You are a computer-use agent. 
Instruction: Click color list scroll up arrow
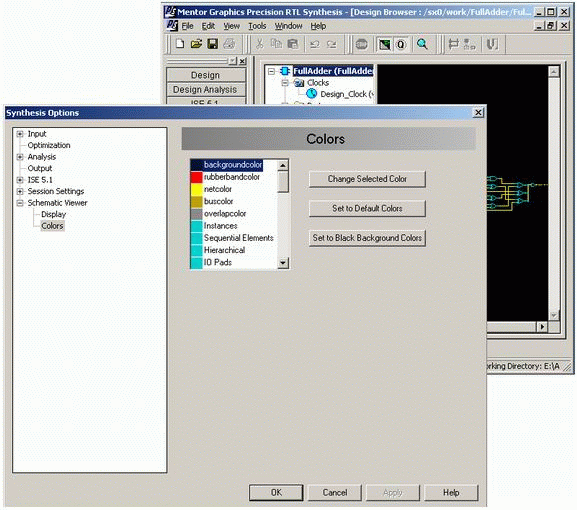click(x=283, y=165)
